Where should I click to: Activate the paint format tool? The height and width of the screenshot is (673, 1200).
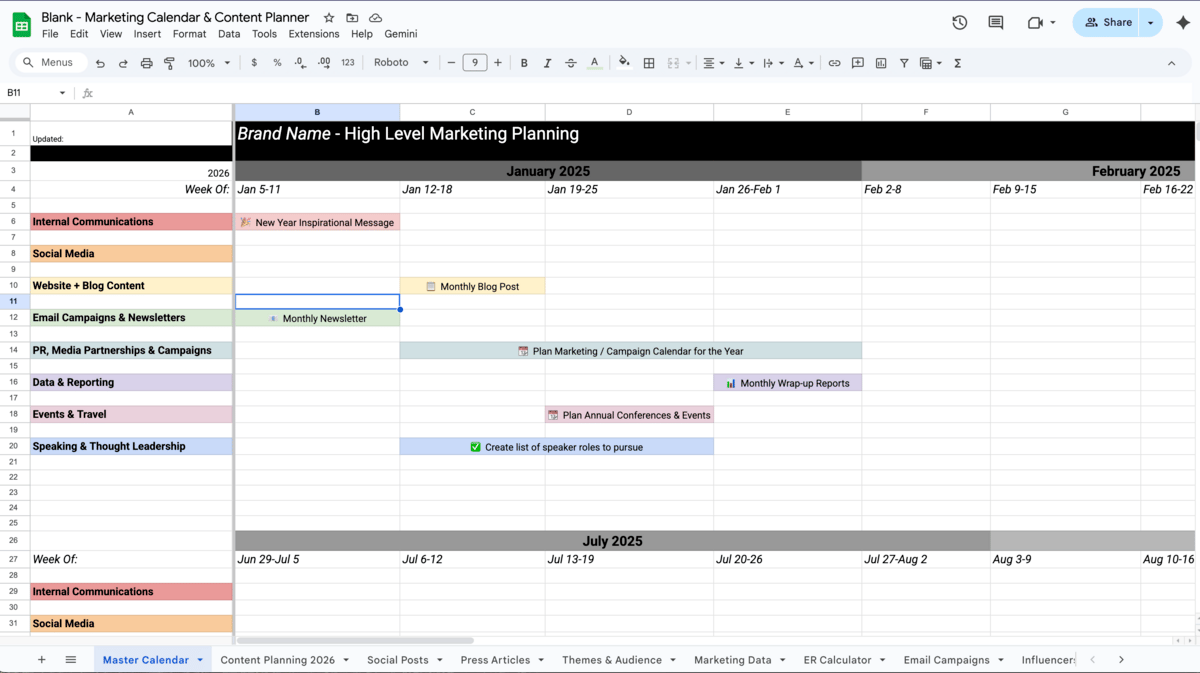(169, 62)
